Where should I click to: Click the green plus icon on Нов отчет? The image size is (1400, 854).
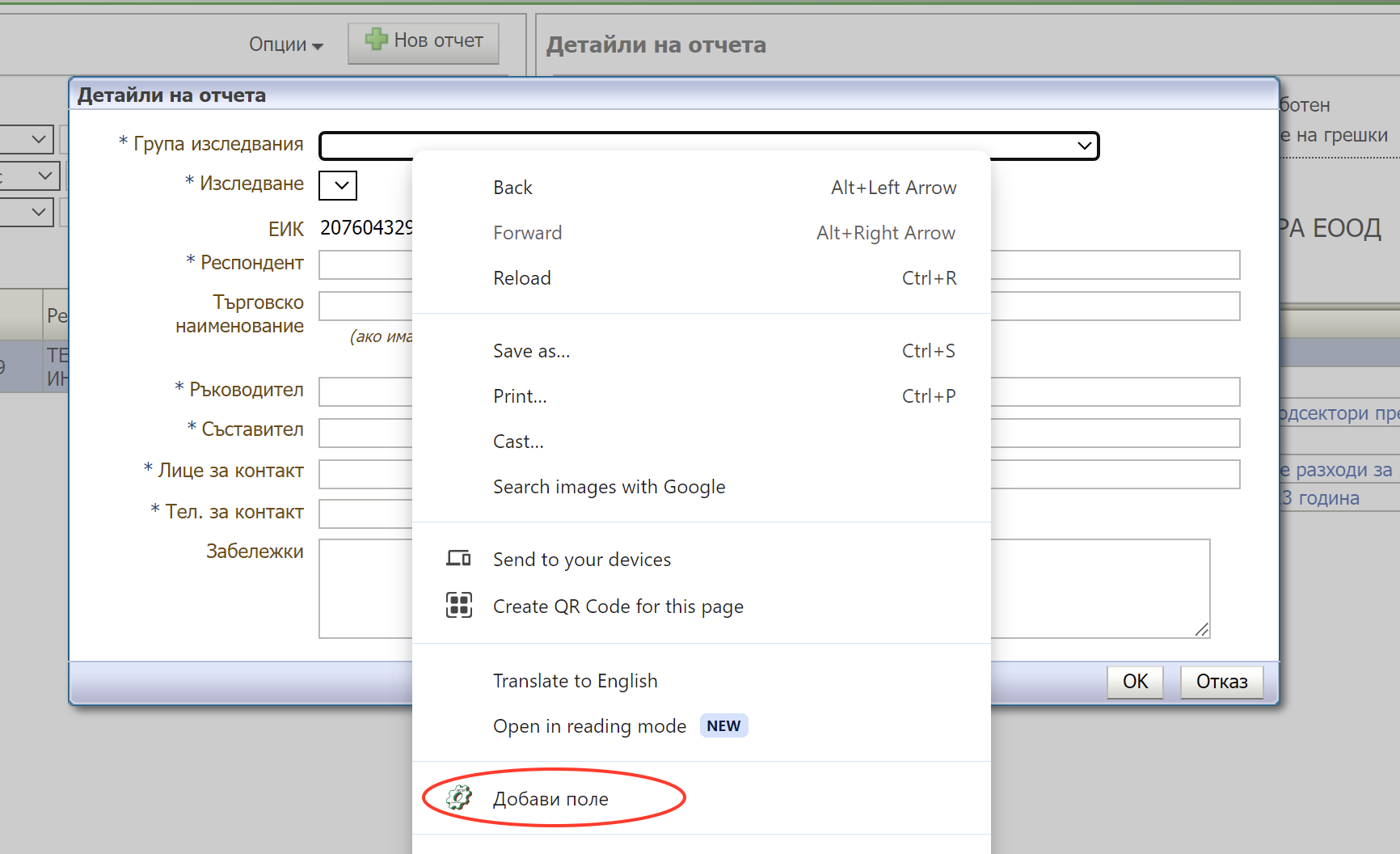point(376,39)
